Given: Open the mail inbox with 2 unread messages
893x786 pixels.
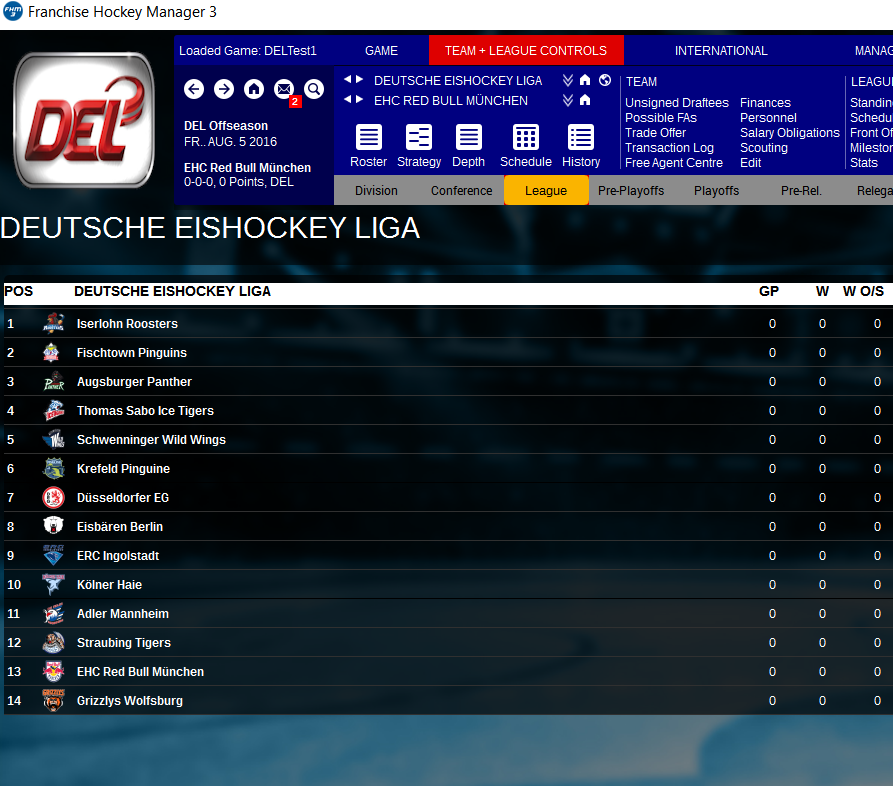Looking at the screenshot, I should (284, 89).
